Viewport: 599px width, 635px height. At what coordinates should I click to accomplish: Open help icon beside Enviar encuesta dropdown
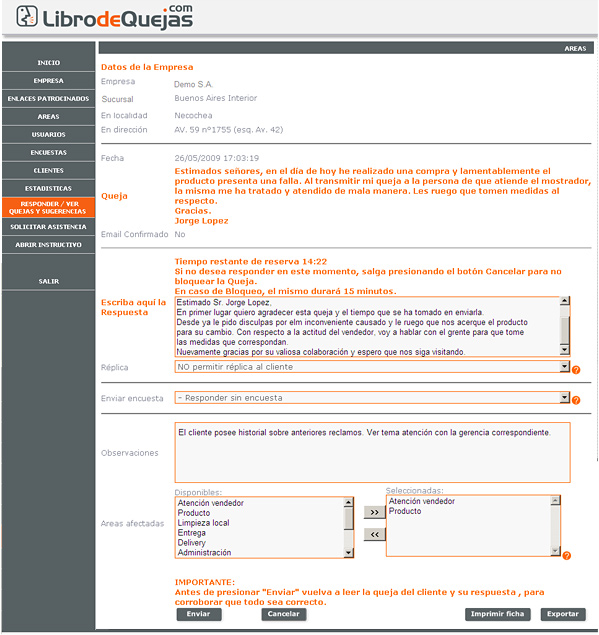coord(576,400)
